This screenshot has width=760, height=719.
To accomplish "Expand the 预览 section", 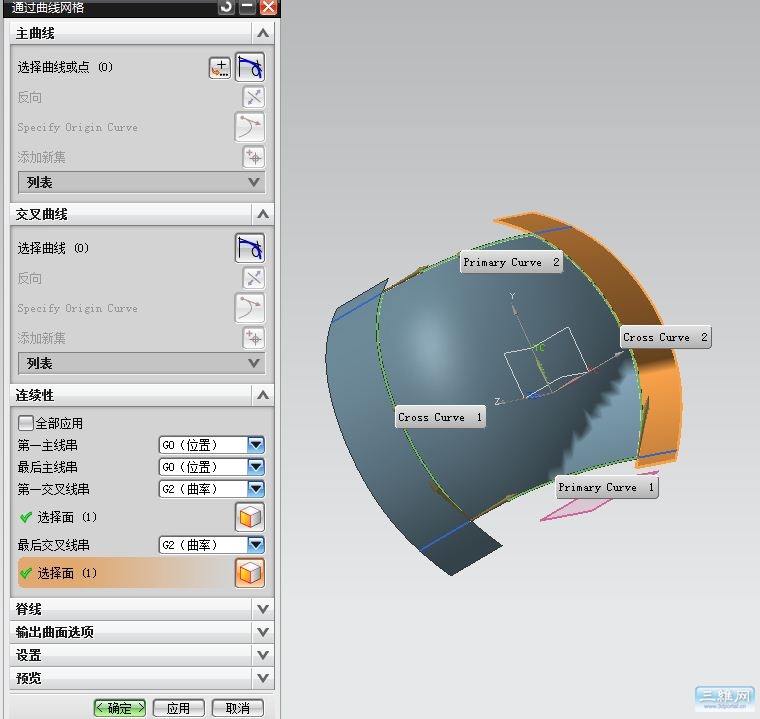I will 263,678.
